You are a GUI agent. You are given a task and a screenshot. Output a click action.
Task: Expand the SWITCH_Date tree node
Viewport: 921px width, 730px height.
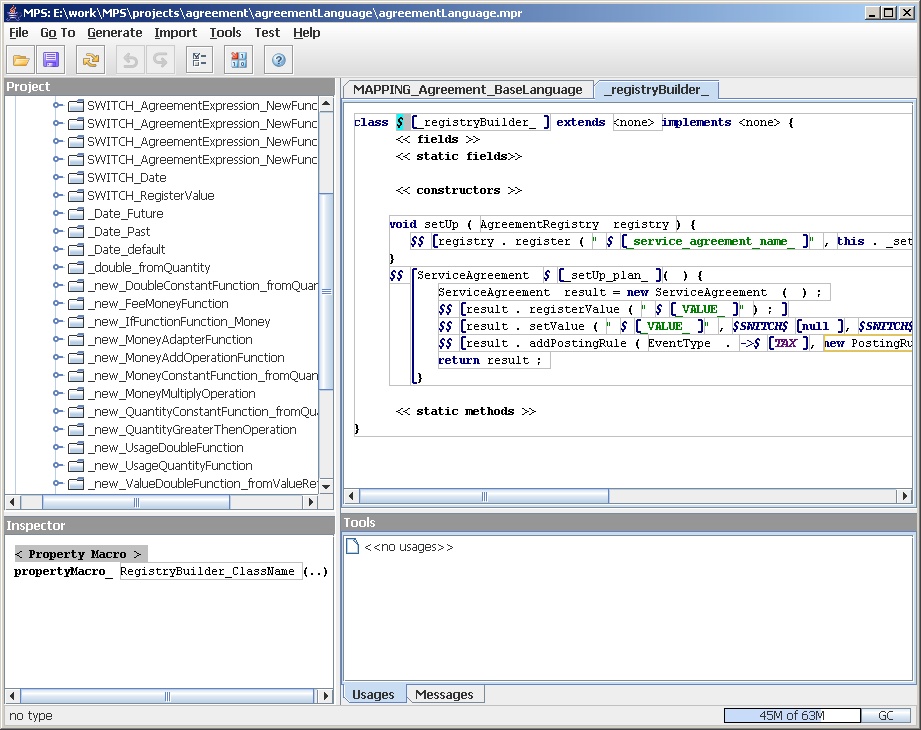(57, 178)
